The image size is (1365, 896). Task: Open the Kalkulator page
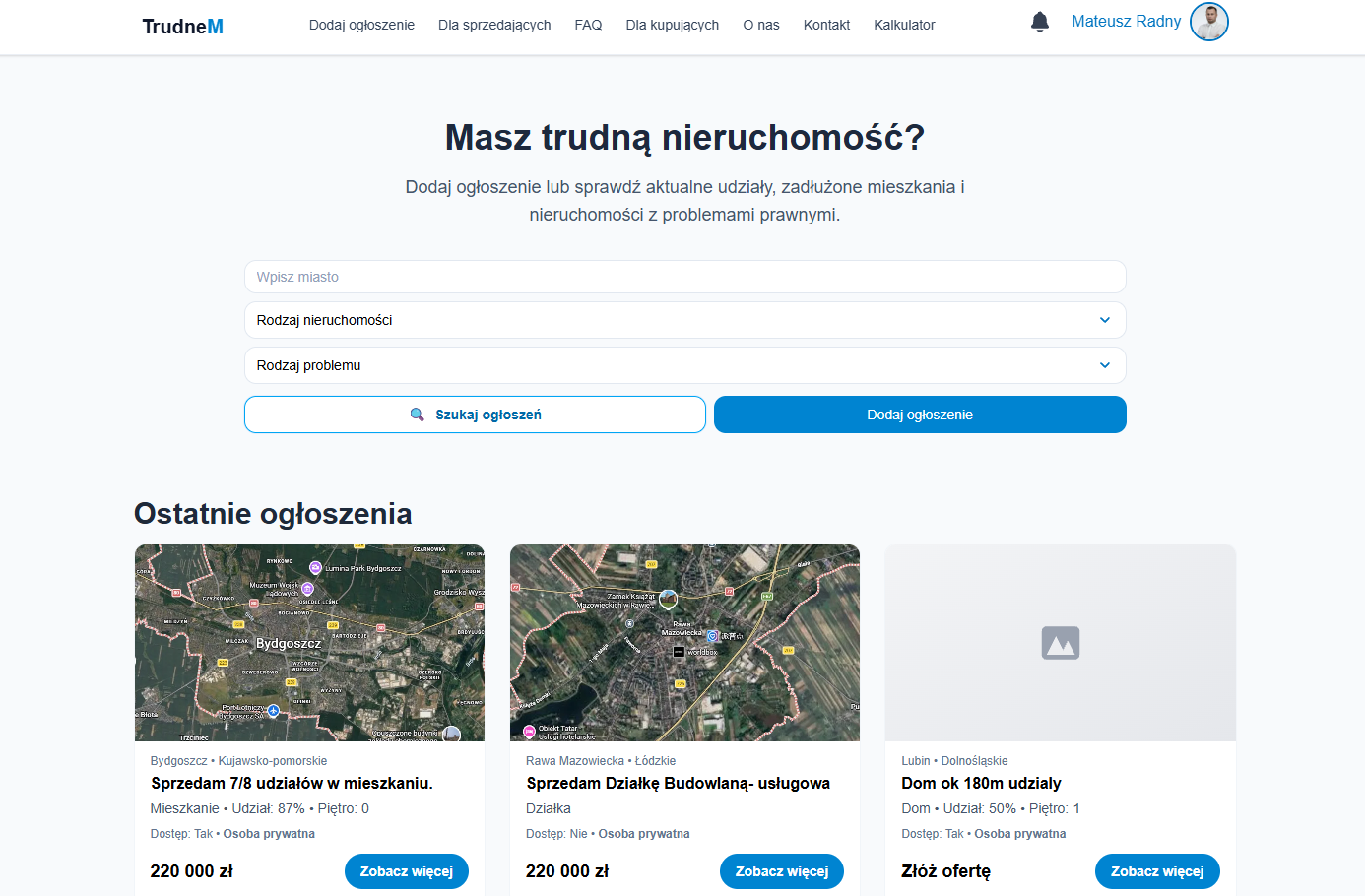tap(904, 25)
